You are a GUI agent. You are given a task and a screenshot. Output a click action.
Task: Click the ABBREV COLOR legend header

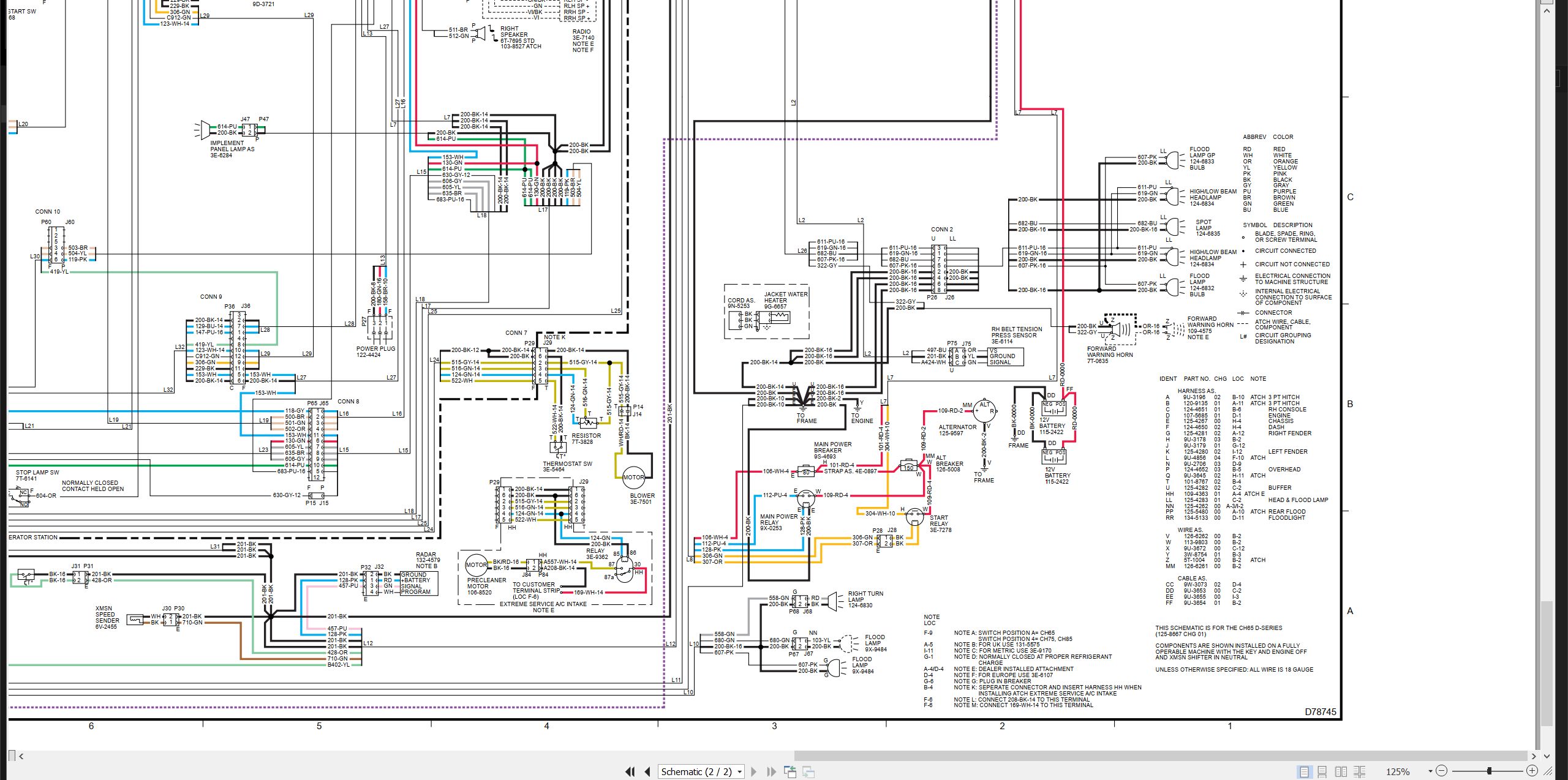coord(1268,137)
